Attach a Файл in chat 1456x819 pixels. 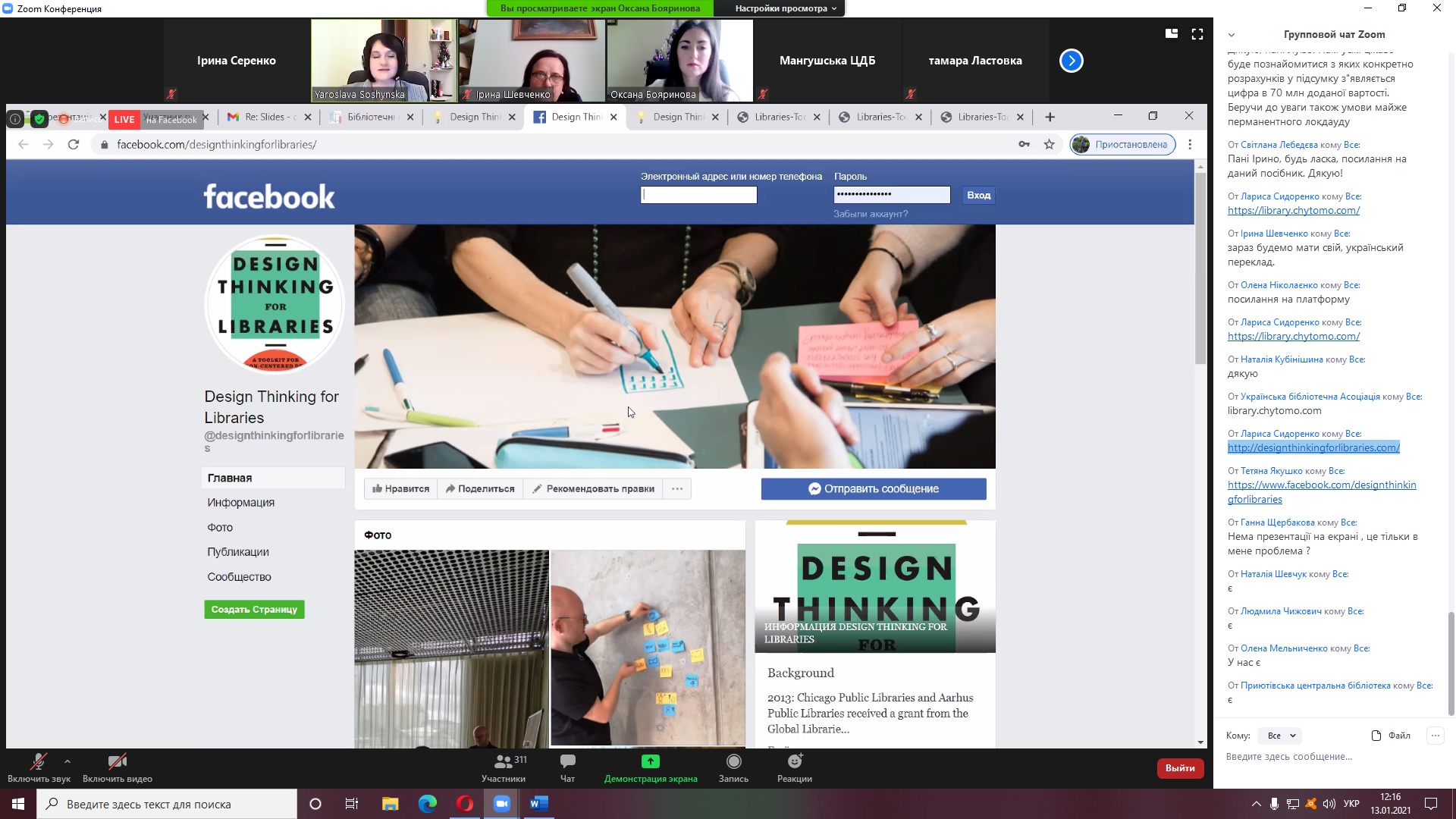click(1391, 736)
